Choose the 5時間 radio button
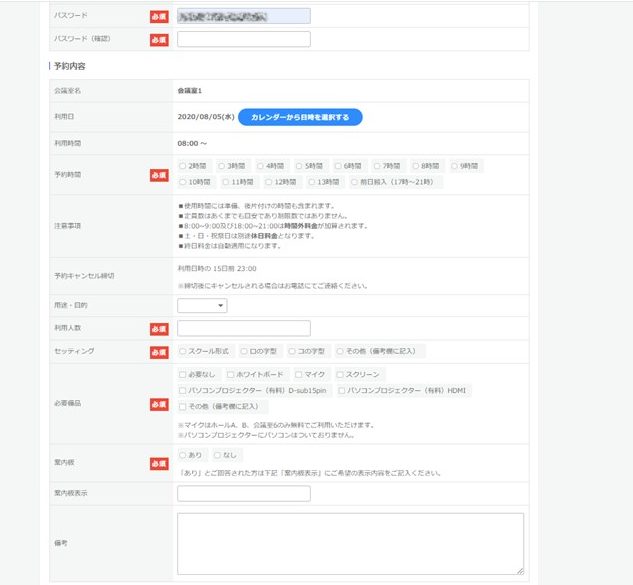The height and width of the screenshot is (585, 633). click(299, 166)
